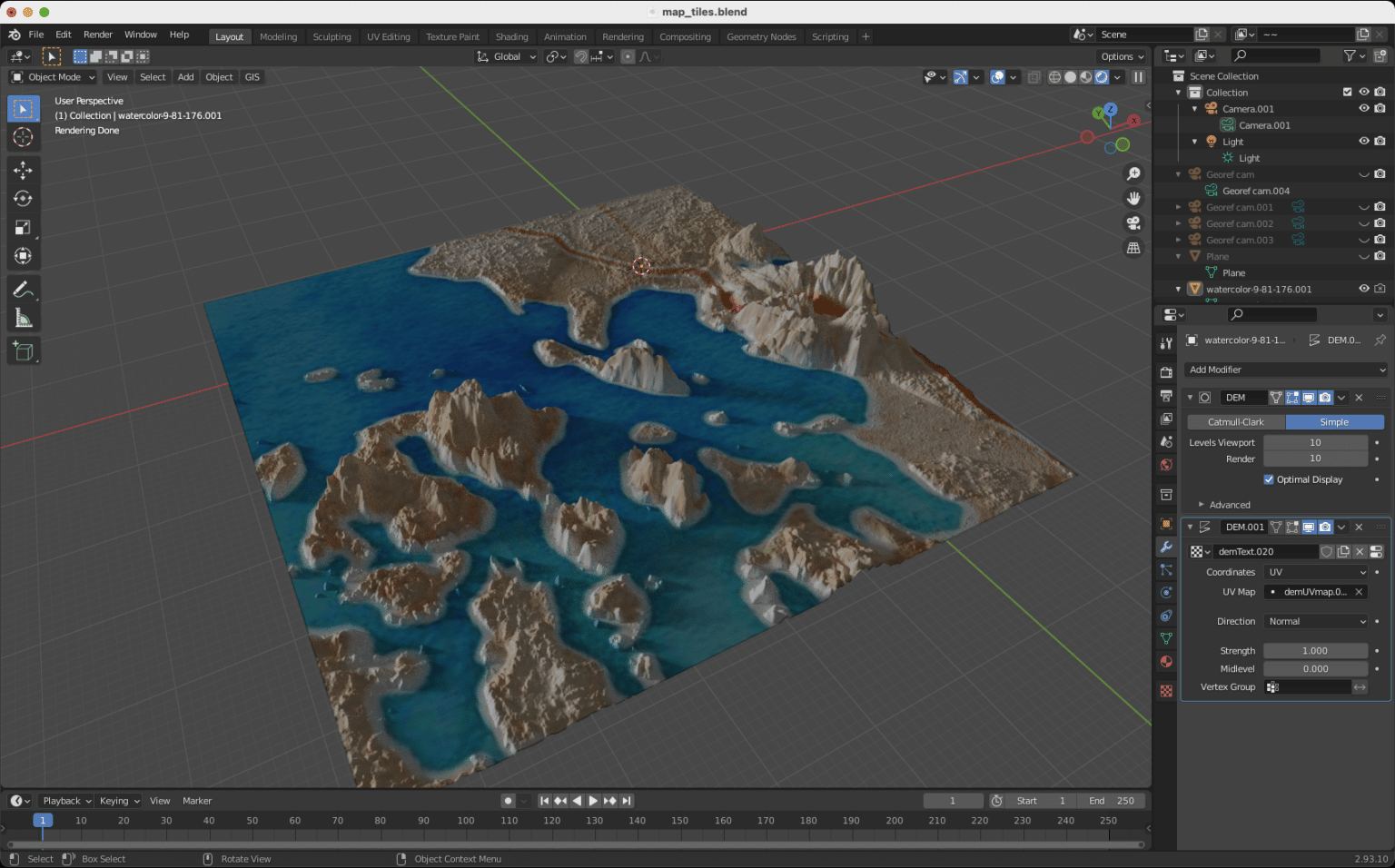Select the Move tool

click(x=24, y=170)
